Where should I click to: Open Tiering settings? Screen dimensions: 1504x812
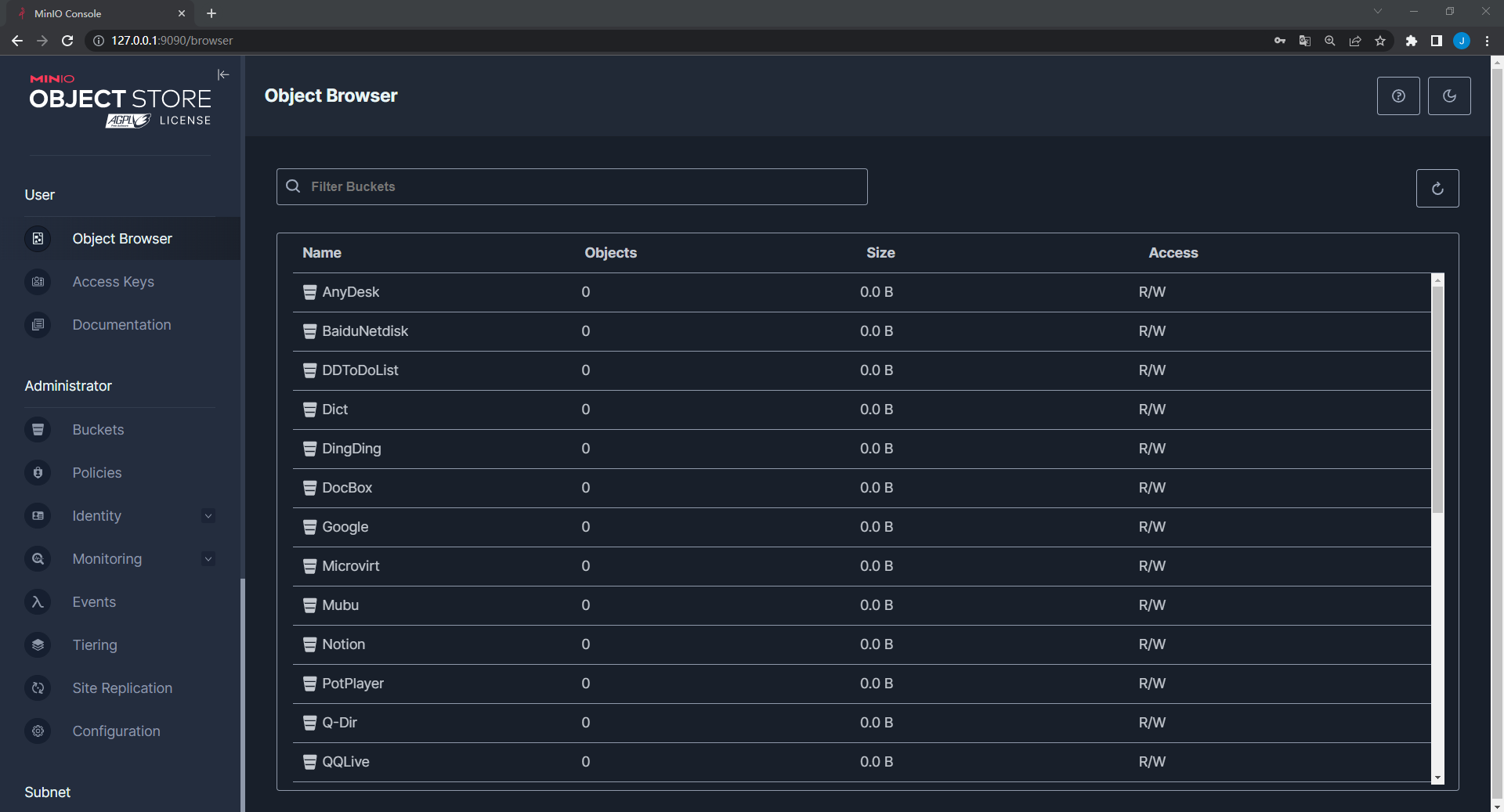[95, 645]
